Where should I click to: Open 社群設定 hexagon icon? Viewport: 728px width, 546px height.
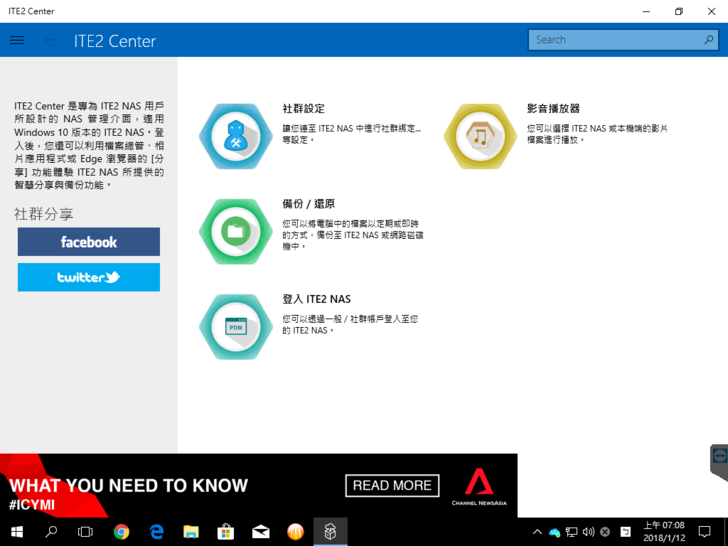(235, 136)
